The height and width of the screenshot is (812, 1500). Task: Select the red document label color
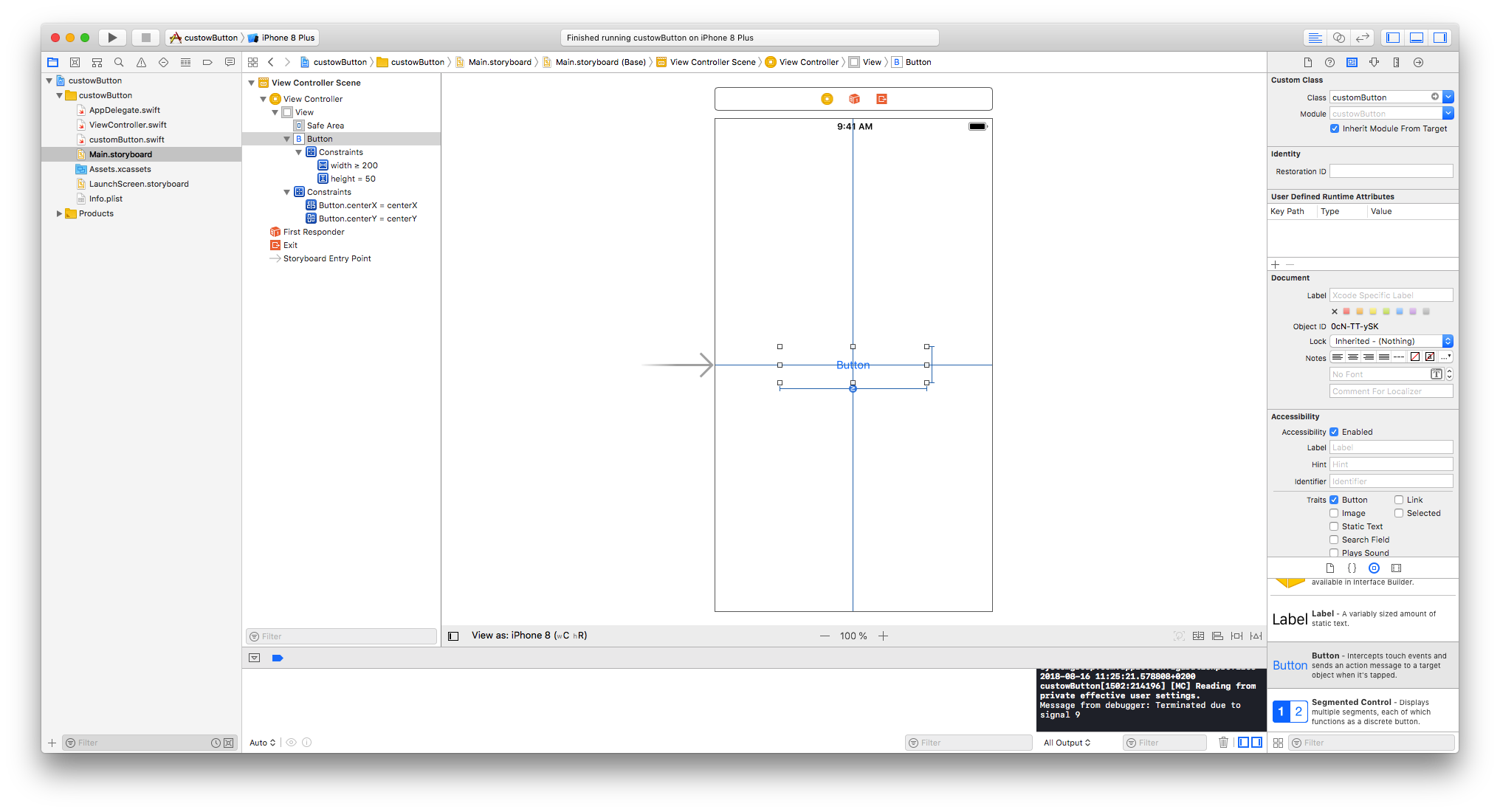coord(1346,312)
